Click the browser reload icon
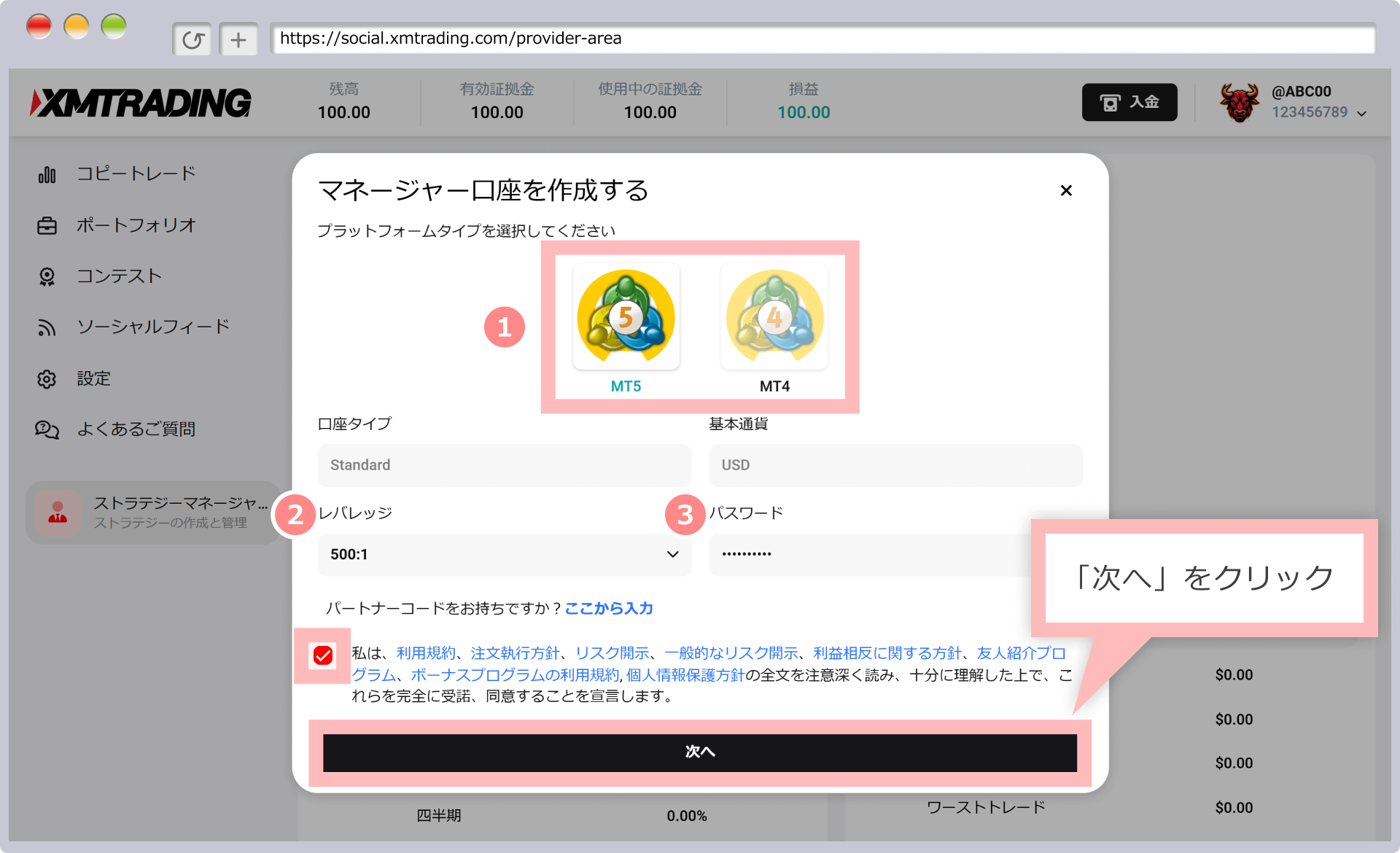1400x853 pixels. [192, 39]
